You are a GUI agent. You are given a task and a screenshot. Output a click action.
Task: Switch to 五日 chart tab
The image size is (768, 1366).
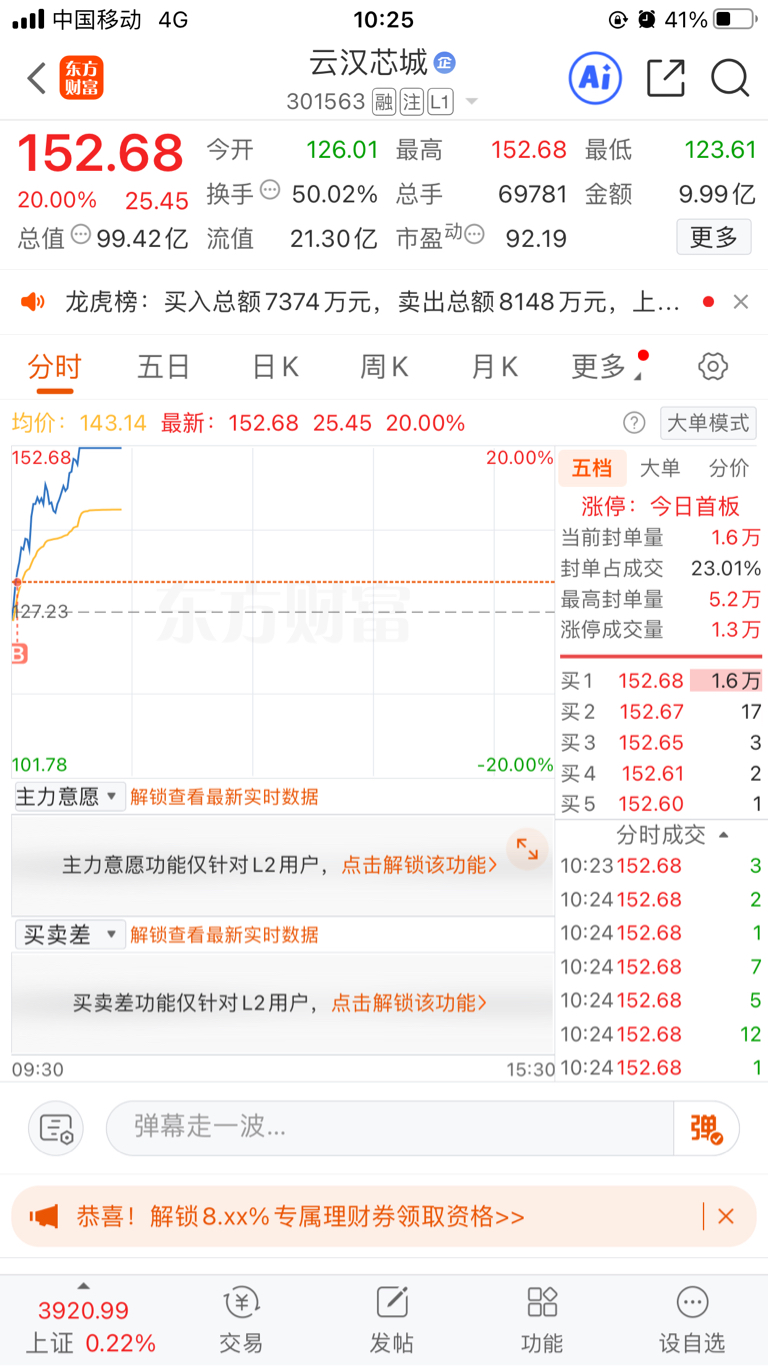(x=164, y=367)
